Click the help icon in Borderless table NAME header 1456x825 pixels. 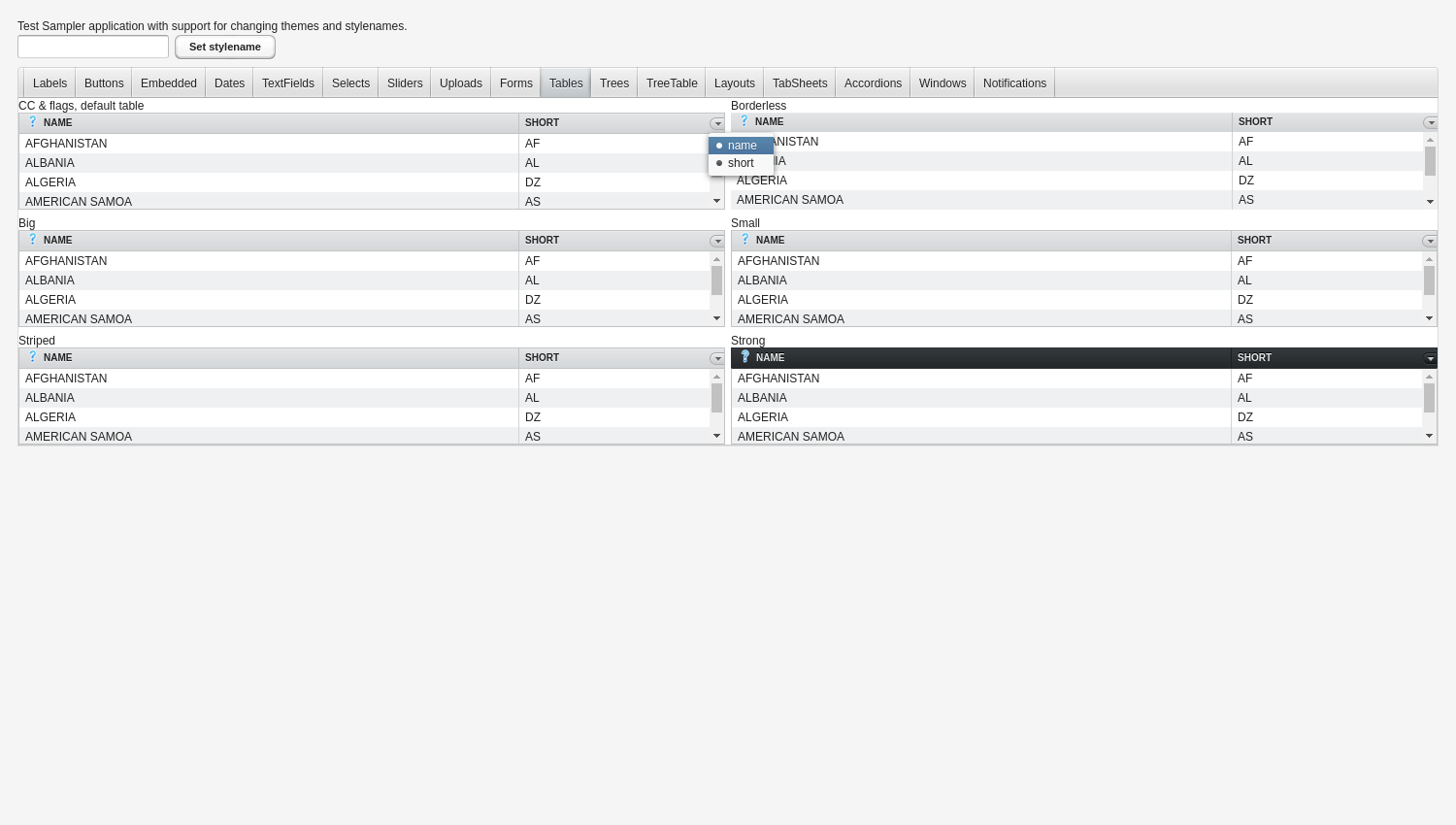click(745, 121)
